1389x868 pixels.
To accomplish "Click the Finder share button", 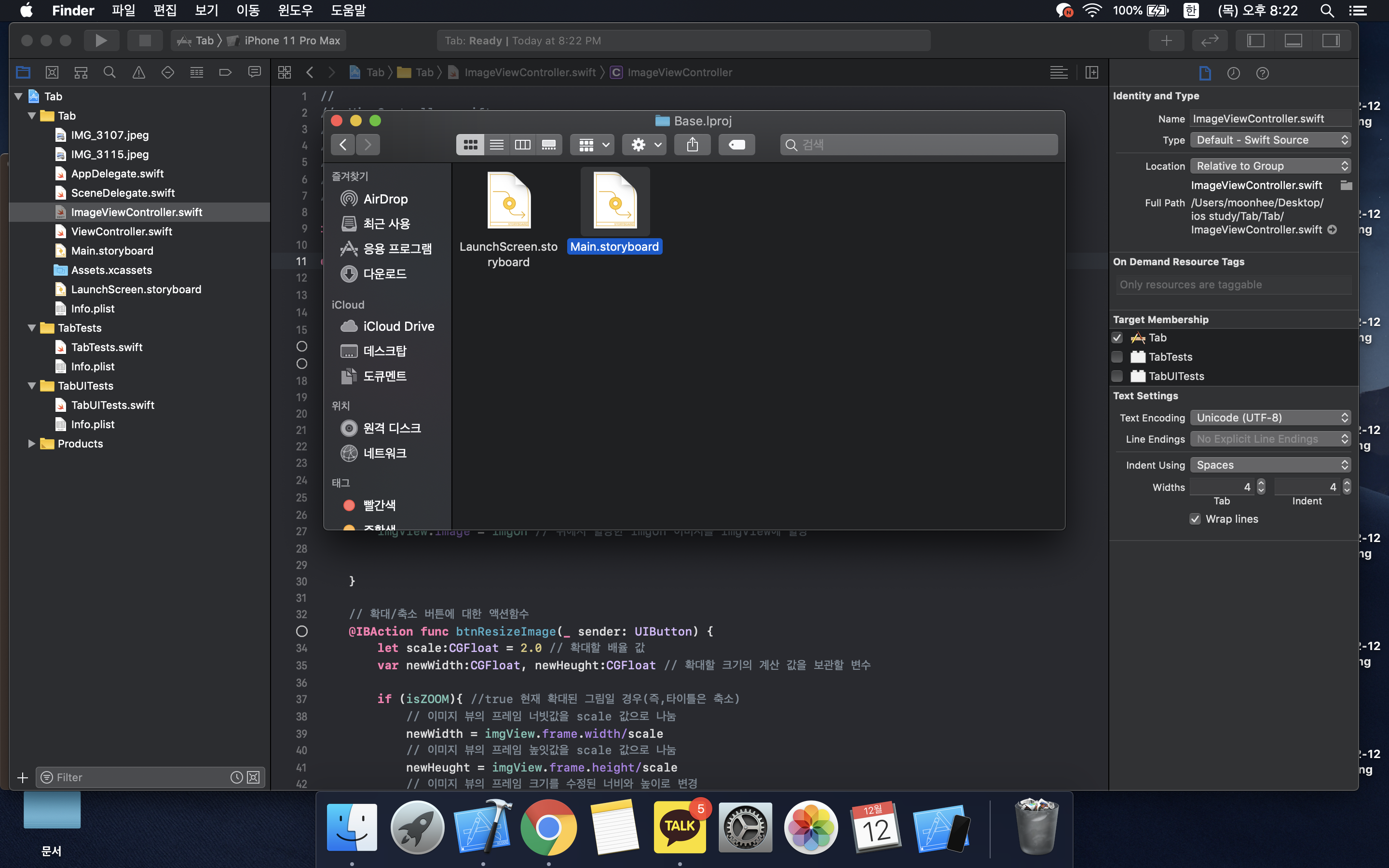I will 692,145.
